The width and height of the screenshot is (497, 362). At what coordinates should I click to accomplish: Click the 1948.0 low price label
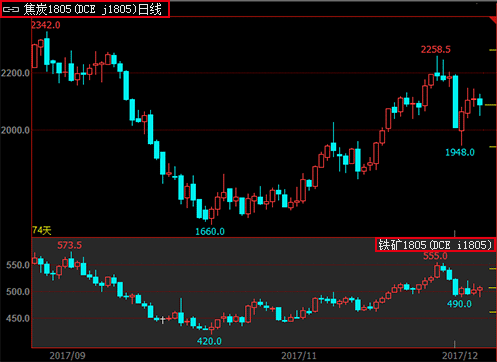point(460,152)
